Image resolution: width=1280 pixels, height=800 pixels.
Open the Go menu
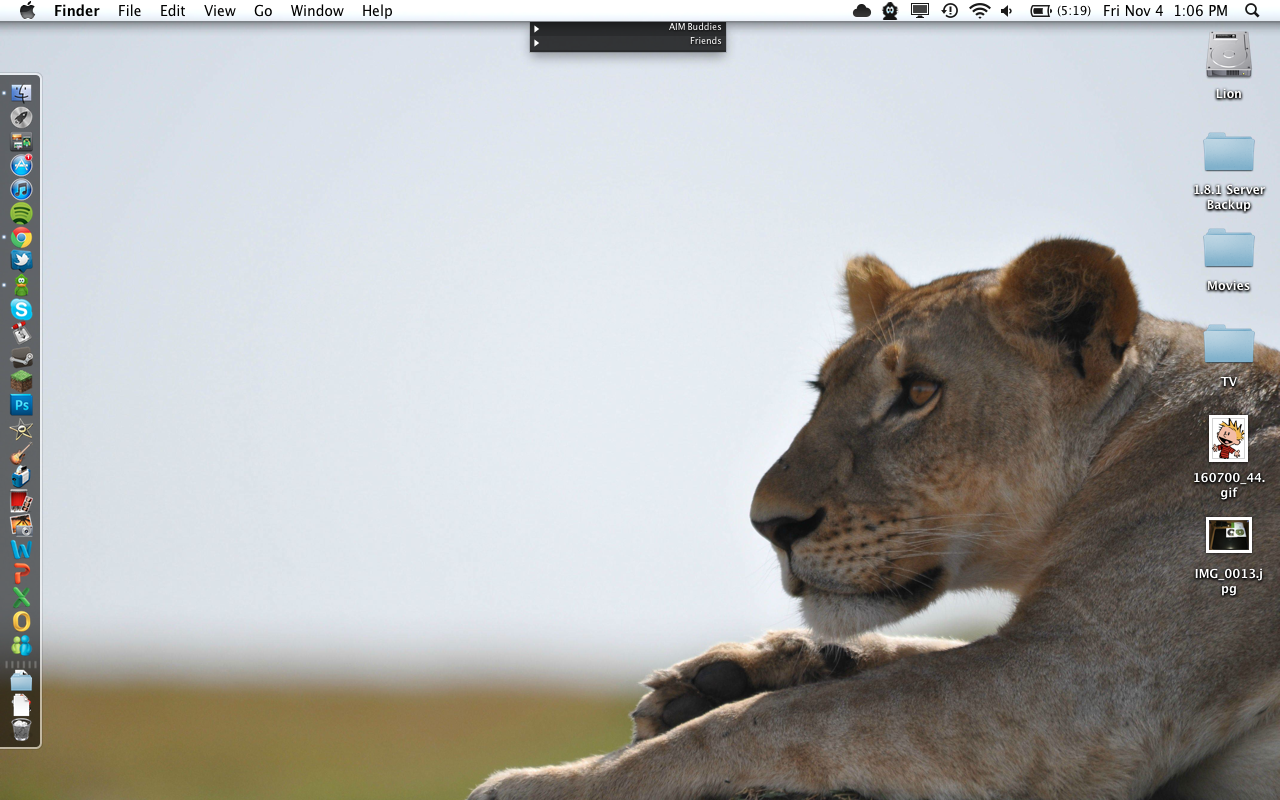263,11
